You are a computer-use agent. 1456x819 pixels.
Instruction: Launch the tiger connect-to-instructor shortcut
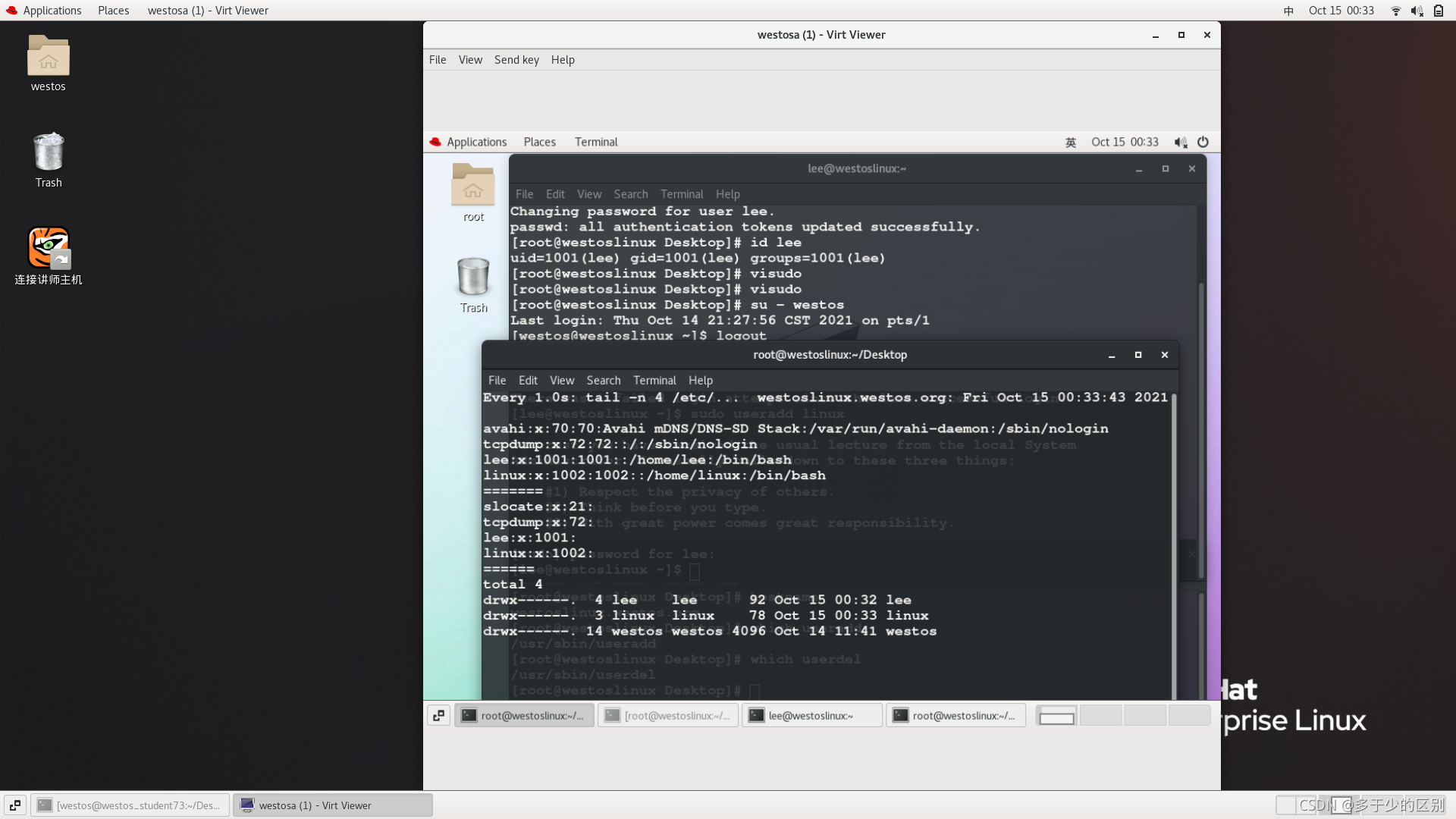[x=49, y=248]
